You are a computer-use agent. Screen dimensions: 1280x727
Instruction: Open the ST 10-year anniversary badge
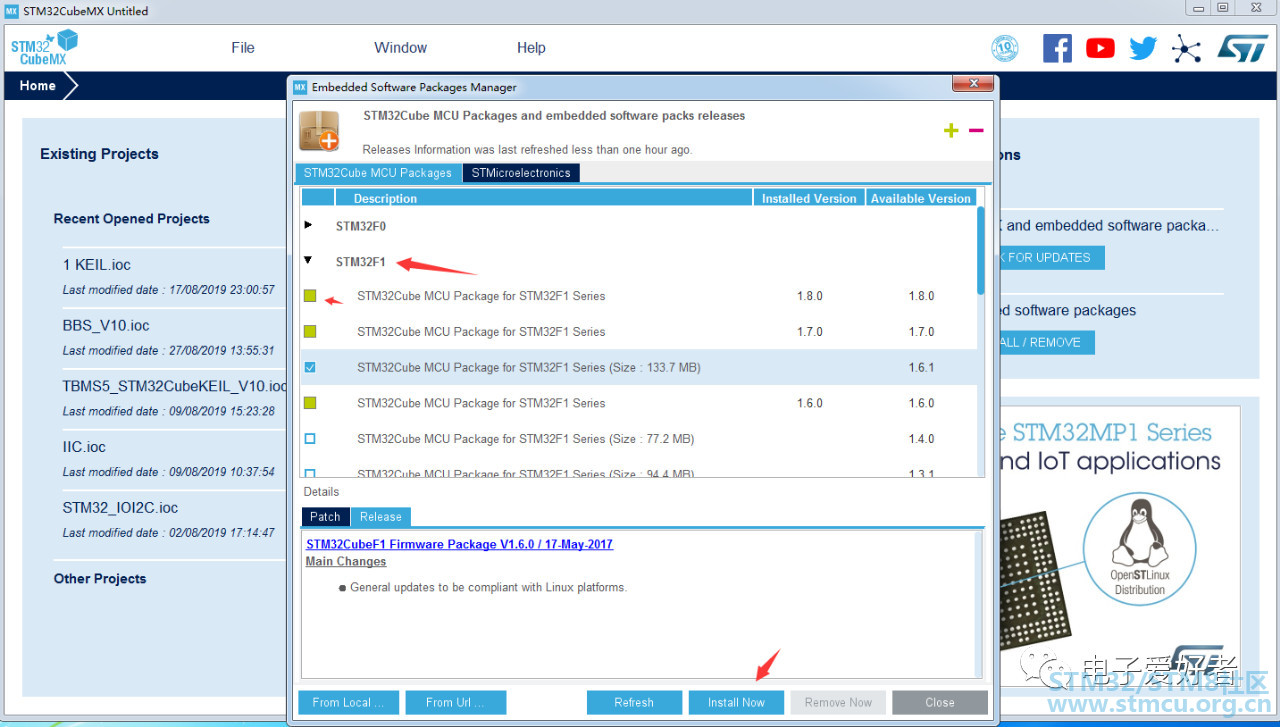pyautogui.click(x=1004, y=48)
